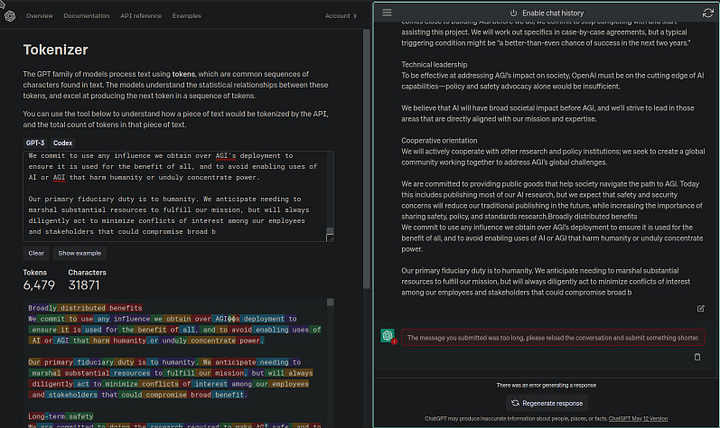Open the ChatGPT May 12 Version link
Image resolution: width=720 pixels, height=428 pixels.
(x=638, y=418)
